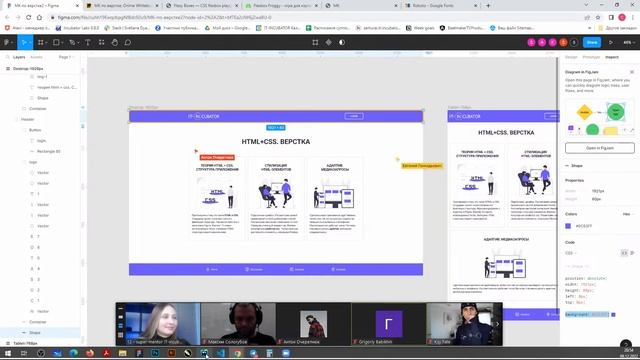Click the orange collaborator avatar

click(563, 42)
